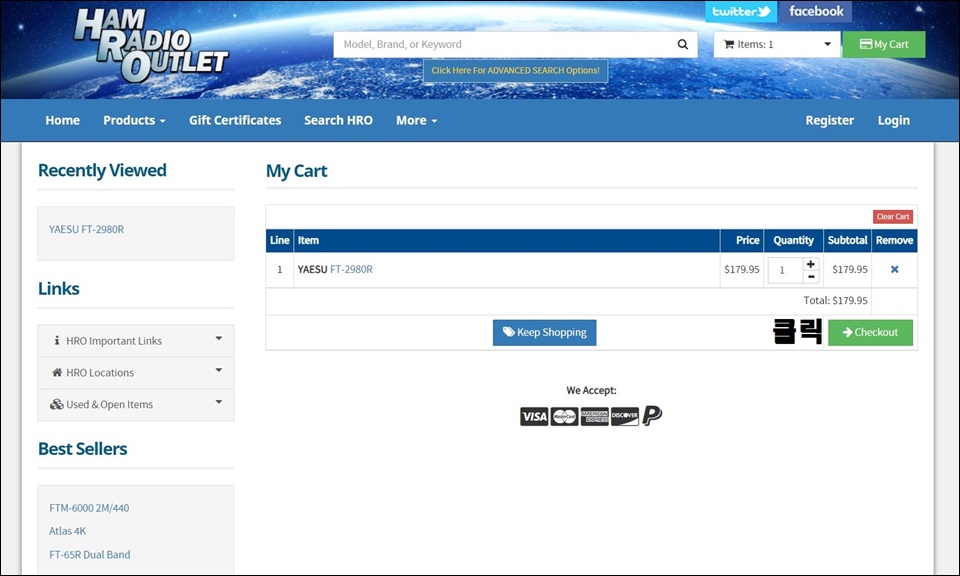Screen dimensions: 960x576
Task: Click the Ham Radio Outlet logo
Action: coord(151,46)
